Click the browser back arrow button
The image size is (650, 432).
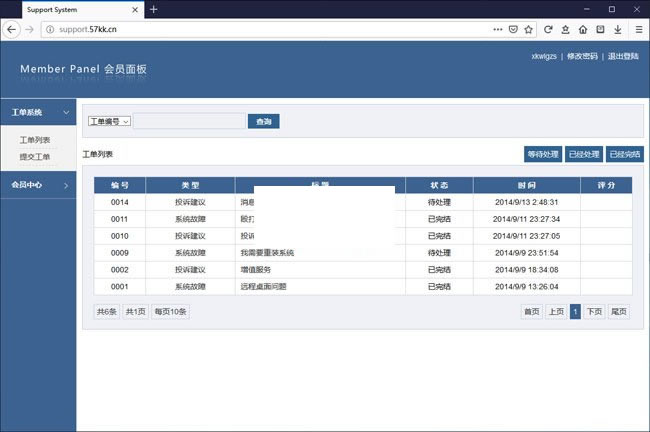pyautogui.click(x=12, y=29)
